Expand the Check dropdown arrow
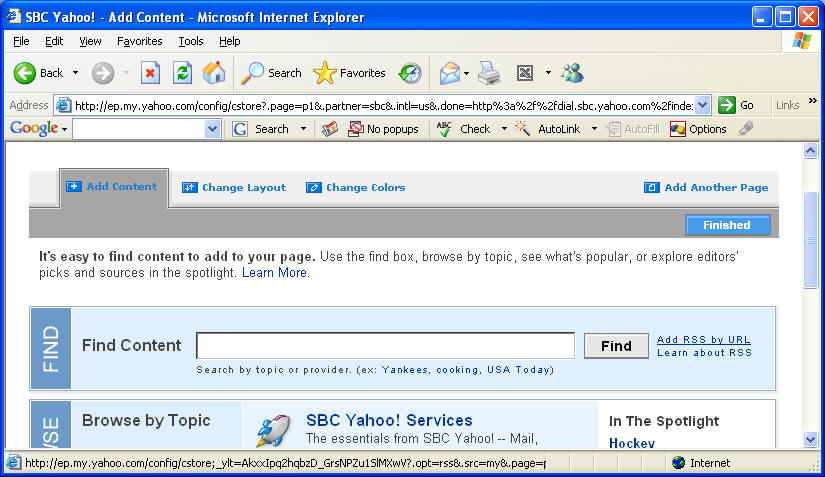This screenshot has height=477, width=825. pos(504,129)
